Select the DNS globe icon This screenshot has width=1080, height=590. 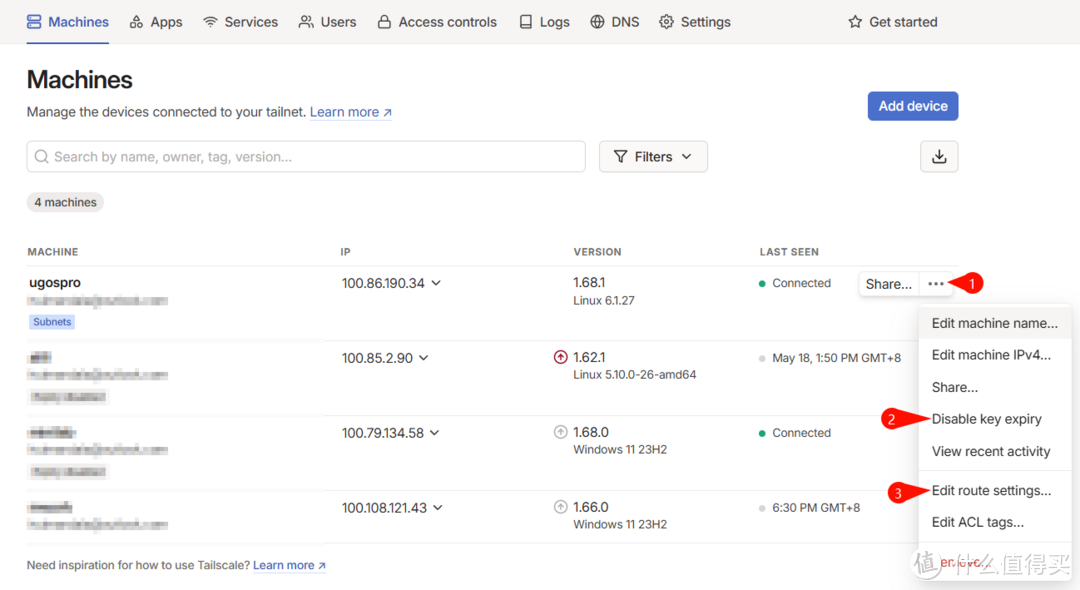(x=596, y=21)
